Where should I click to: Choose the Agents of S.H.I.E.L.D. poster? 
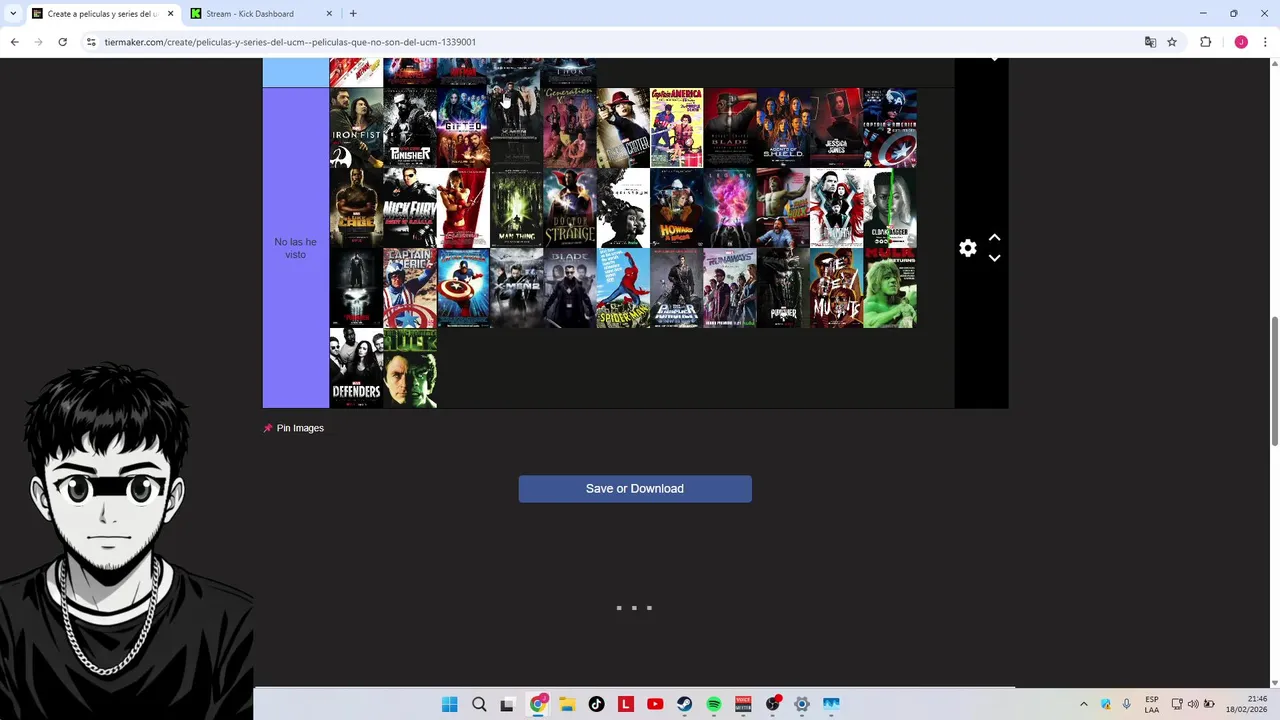point(783,128)
